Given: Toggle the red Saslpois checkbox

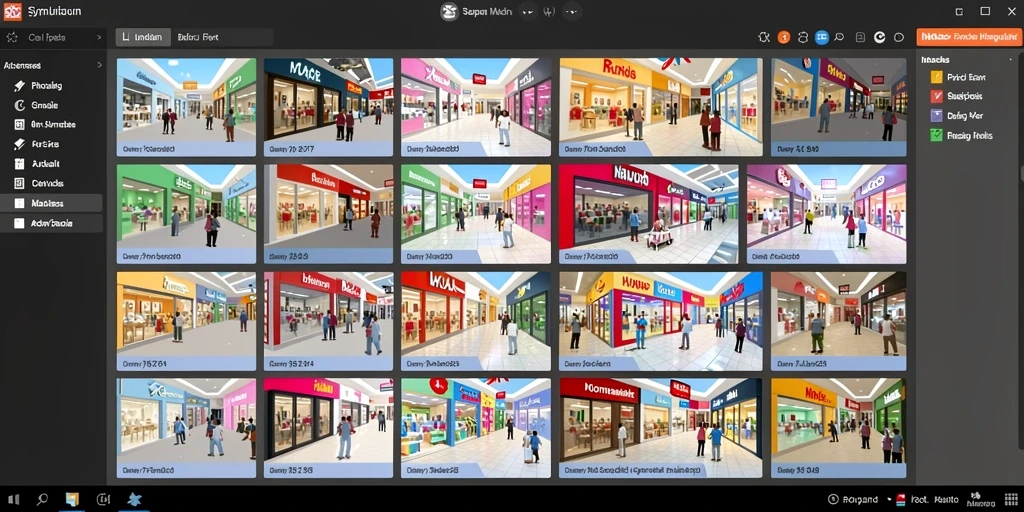Looking at the screenshot, I should click(936, 97).
